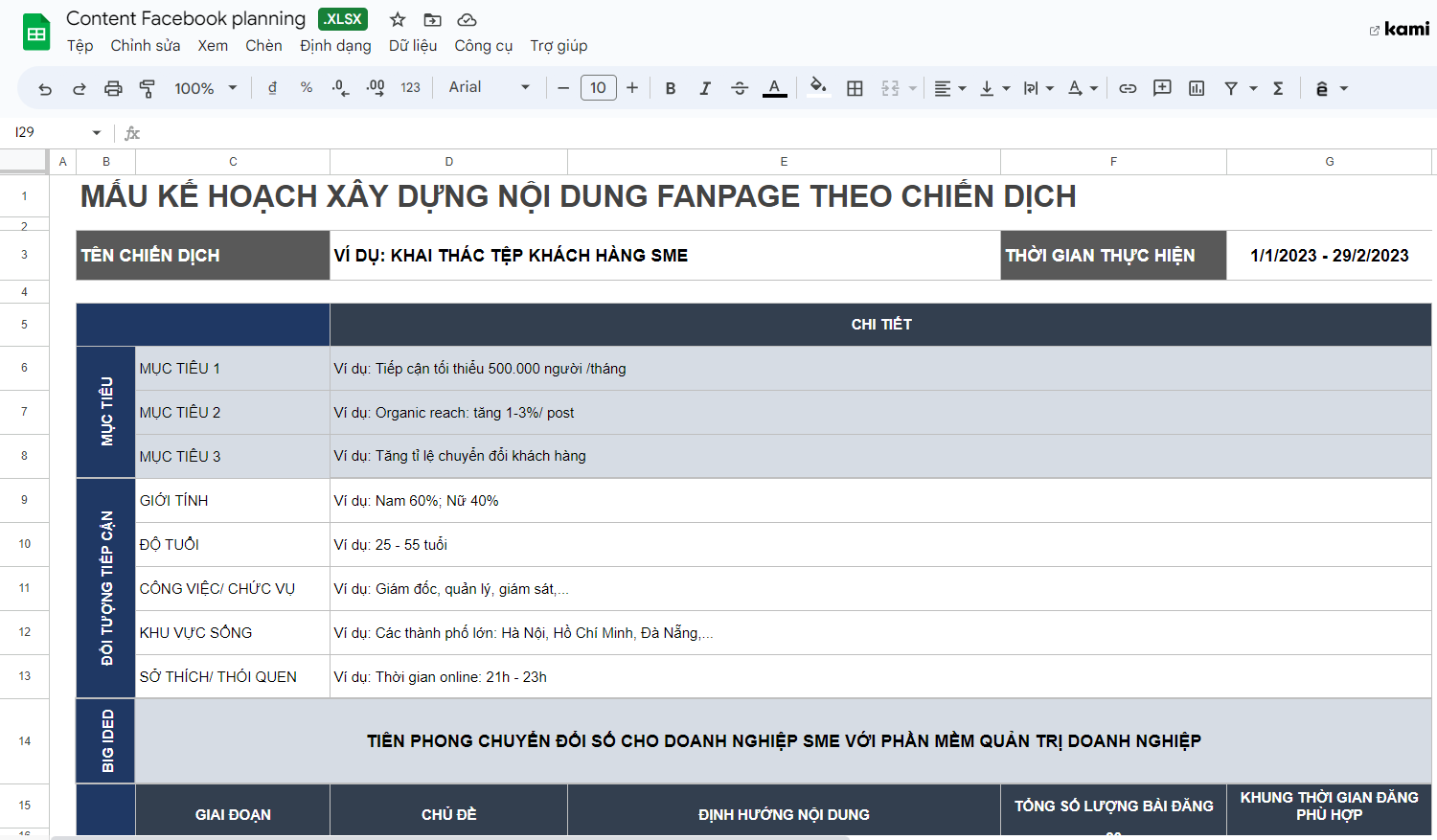The width and height of the screenshot is (1437, 840).
Task: Open the zoom 100% dropdown
Action: [205, 88]
